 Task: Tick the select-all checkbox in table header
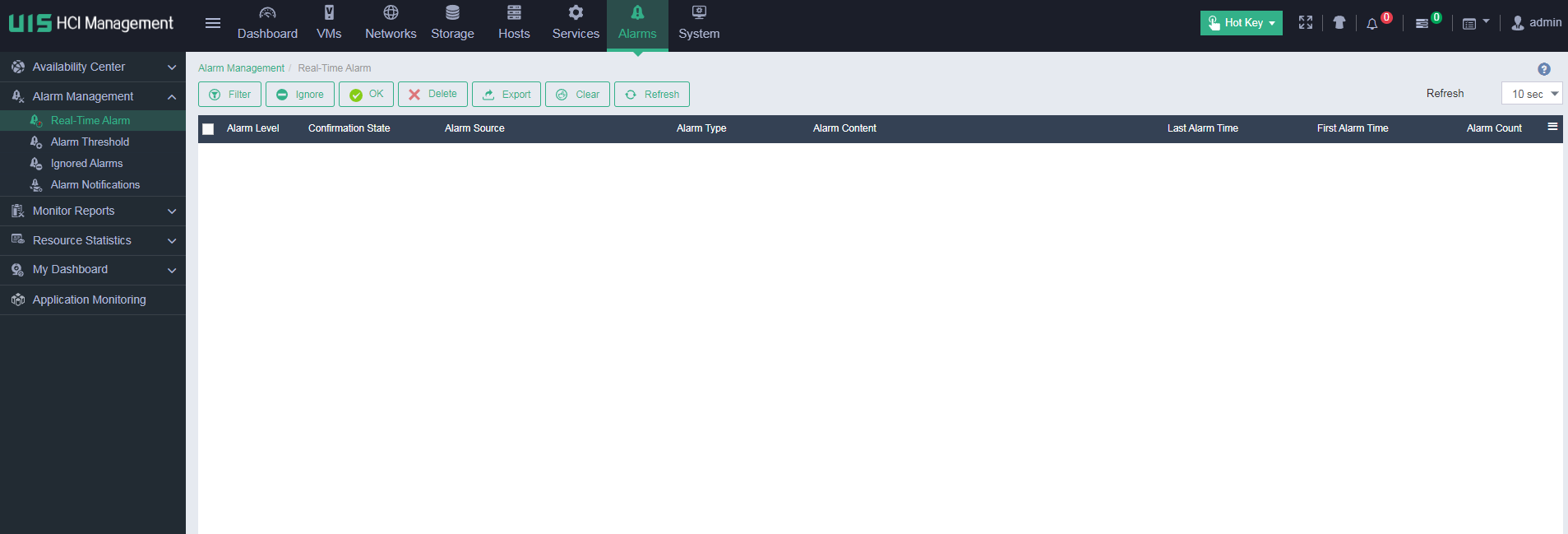208,129
